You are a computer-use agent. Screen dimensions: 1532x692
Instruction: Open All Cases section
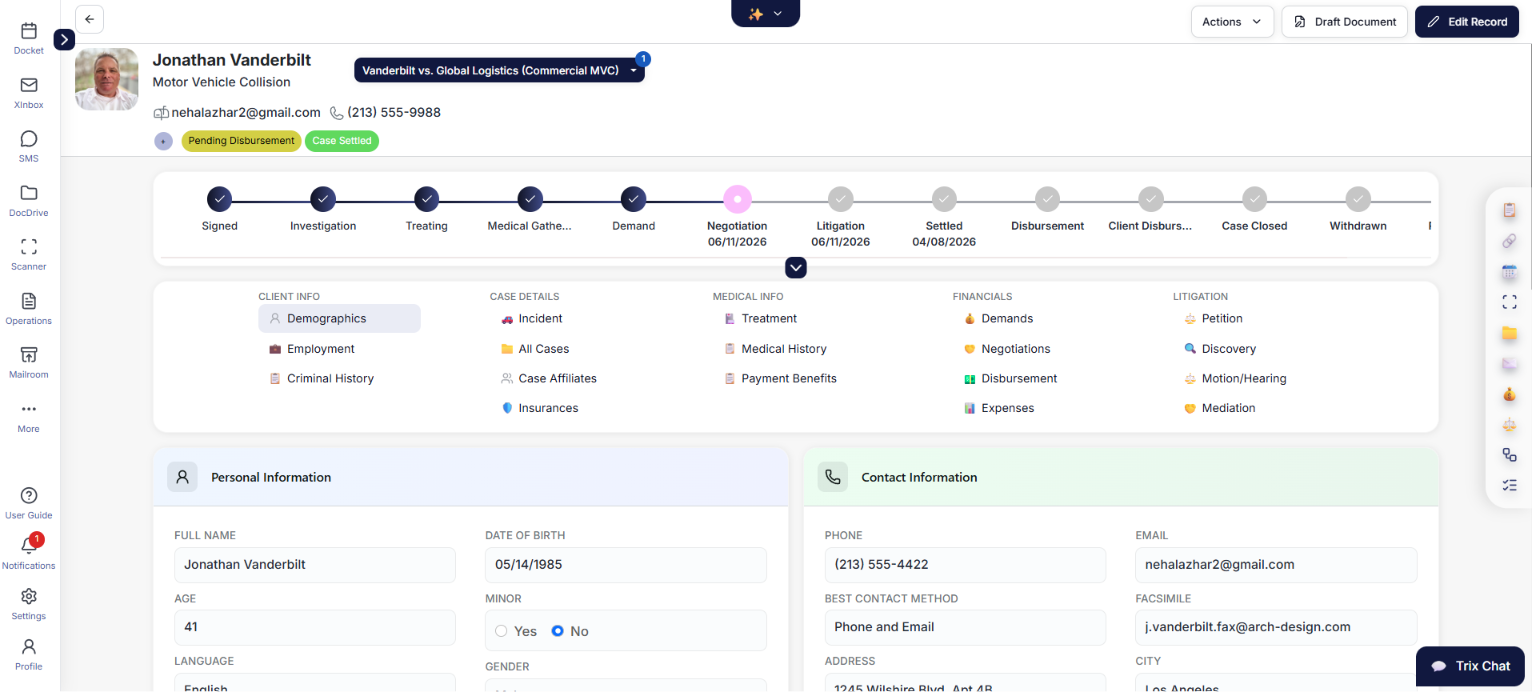coord(535,349)
